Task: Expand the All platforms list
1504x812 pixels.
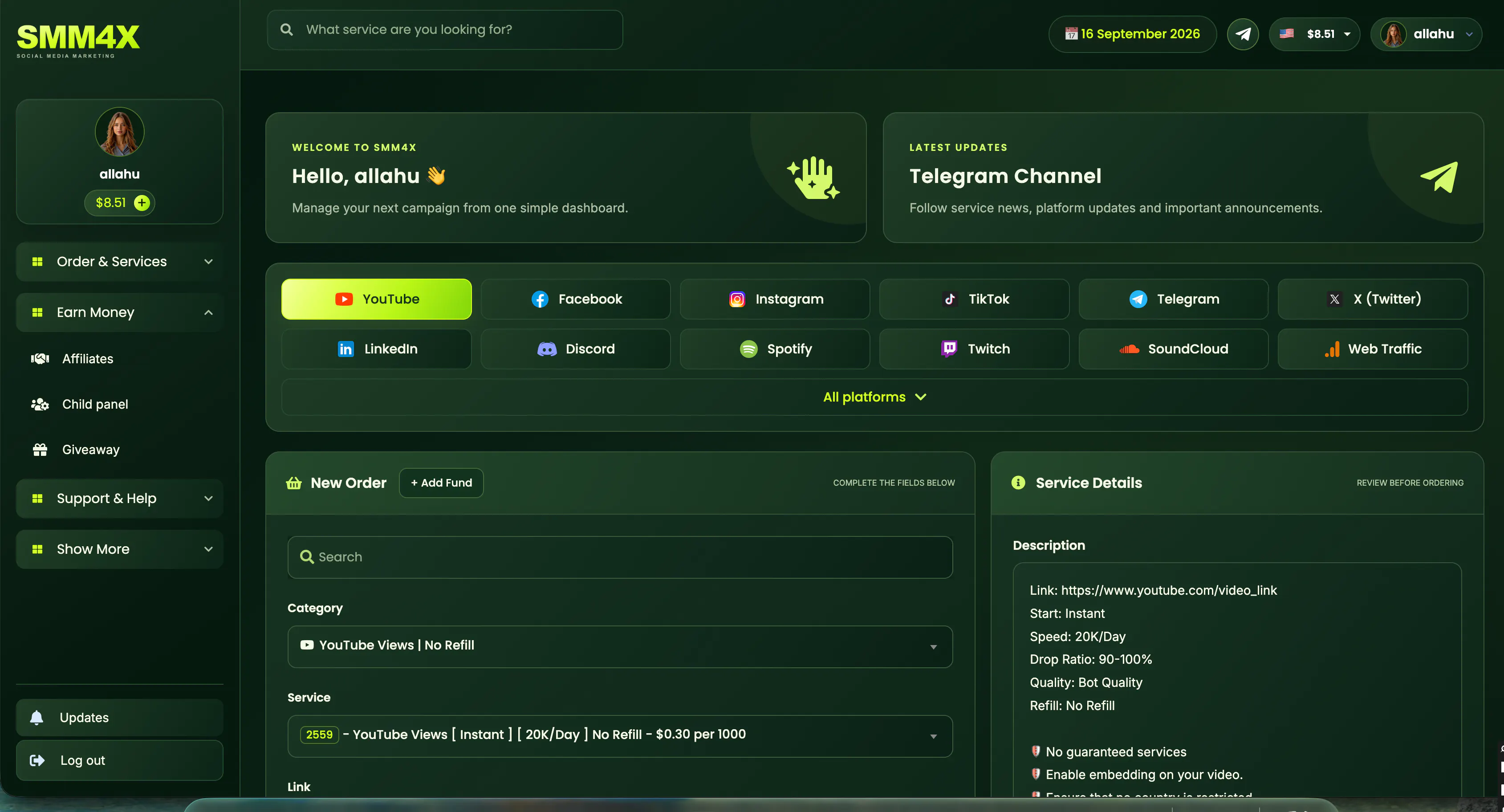Action: click(874, 397)
